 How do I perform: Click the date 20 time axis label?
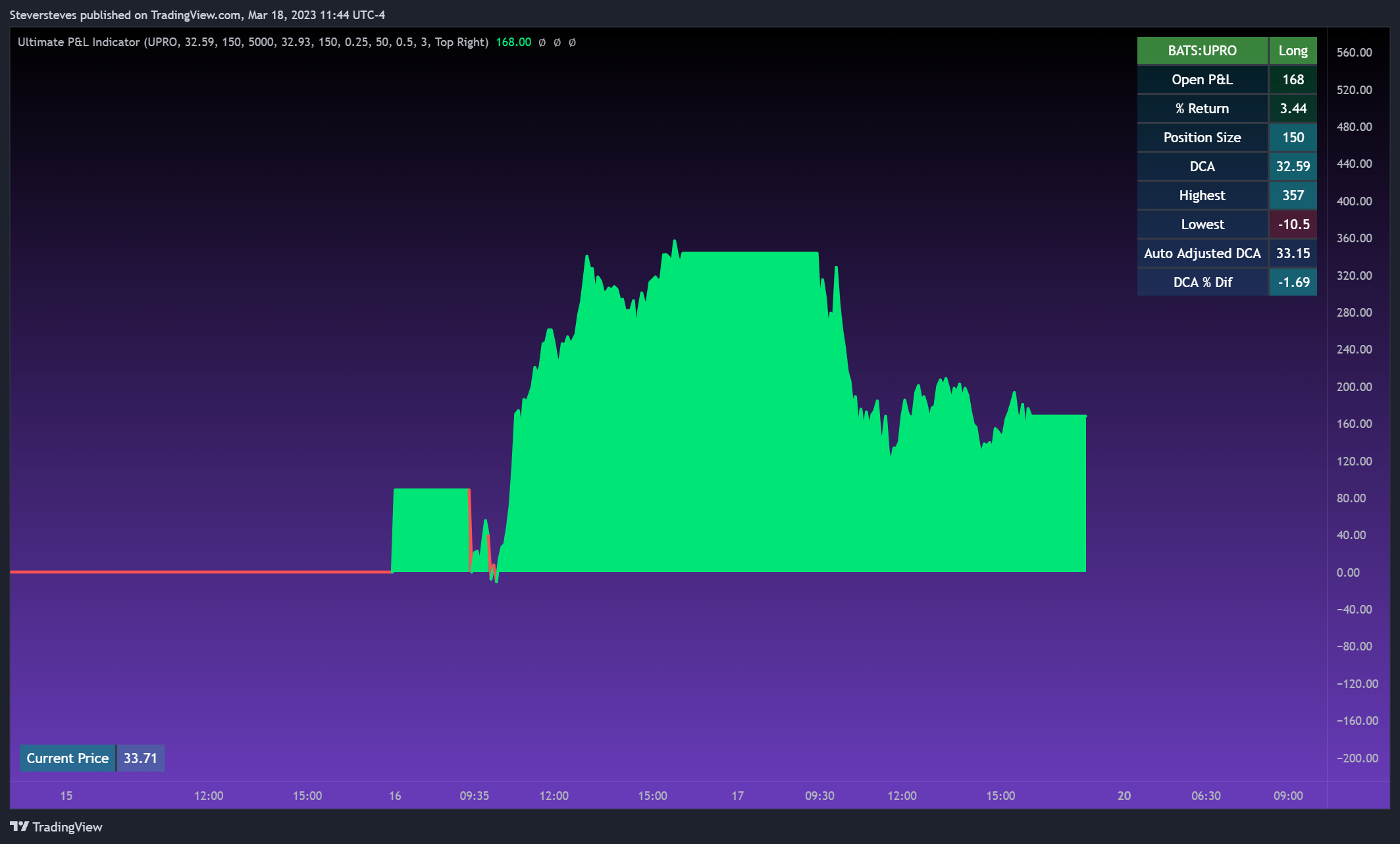pos(1124,796)
